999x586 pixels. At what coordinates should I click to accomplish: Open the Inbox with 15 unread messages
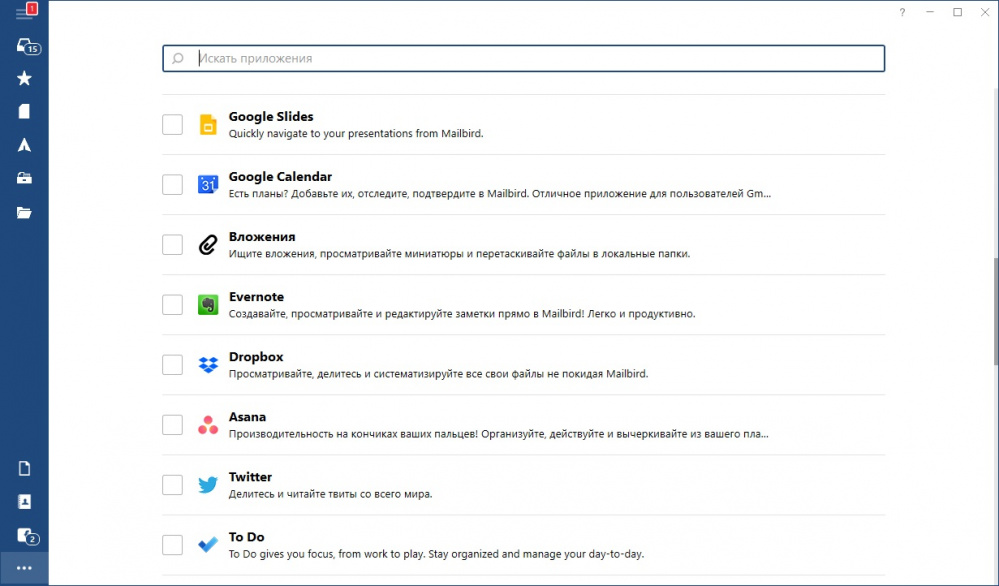click(x=25, y=46)
